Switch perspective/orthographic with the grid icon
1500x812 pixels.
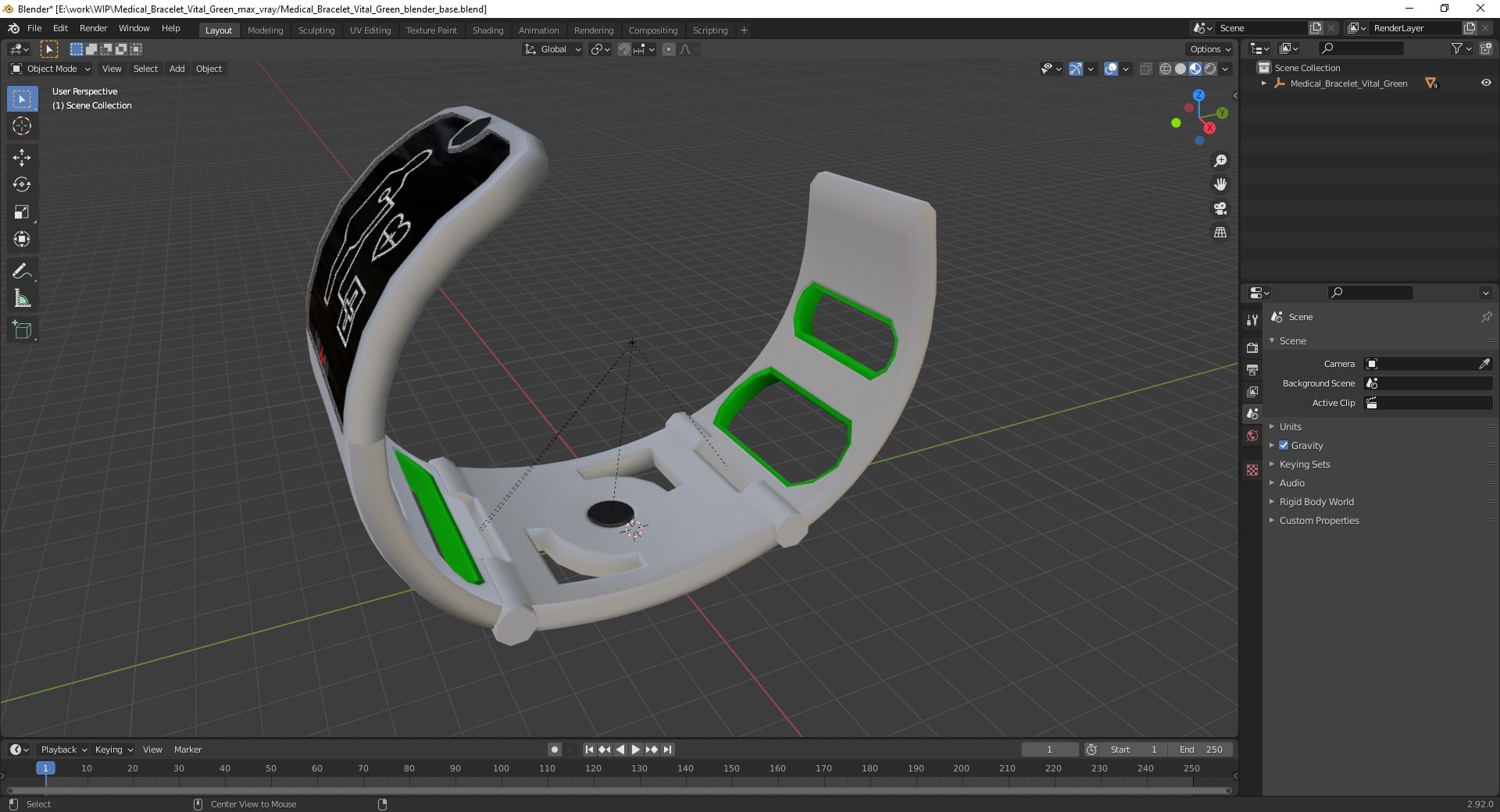click(x=1220, y=233)
